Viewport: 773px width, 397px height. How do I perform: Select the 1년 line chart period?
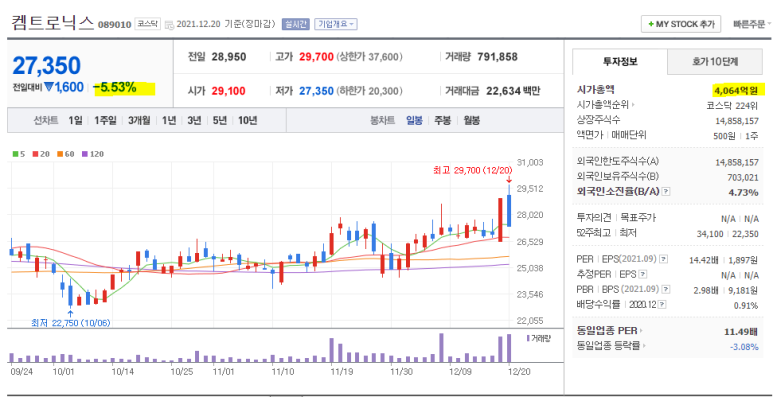[x=169, y=120]
